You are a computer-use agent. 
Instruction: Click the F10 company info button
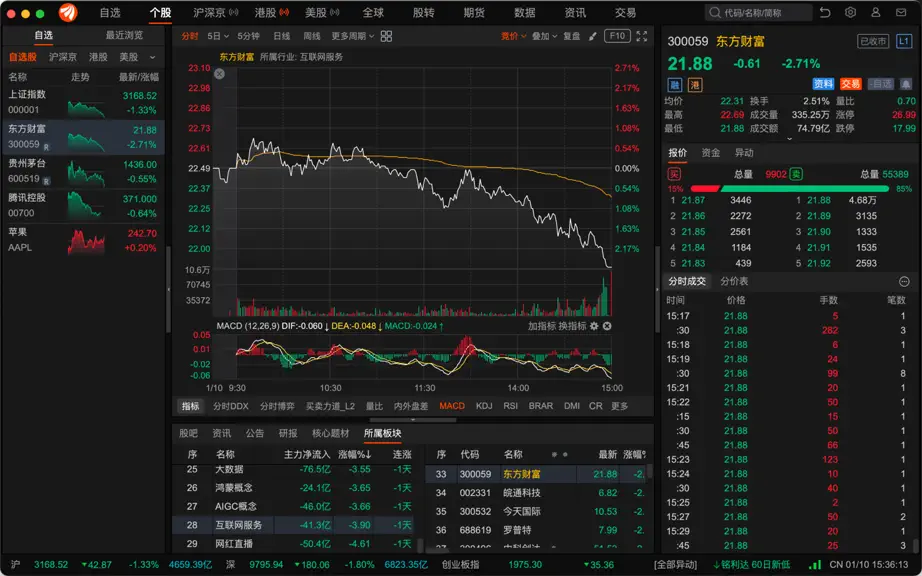[617, 36]
